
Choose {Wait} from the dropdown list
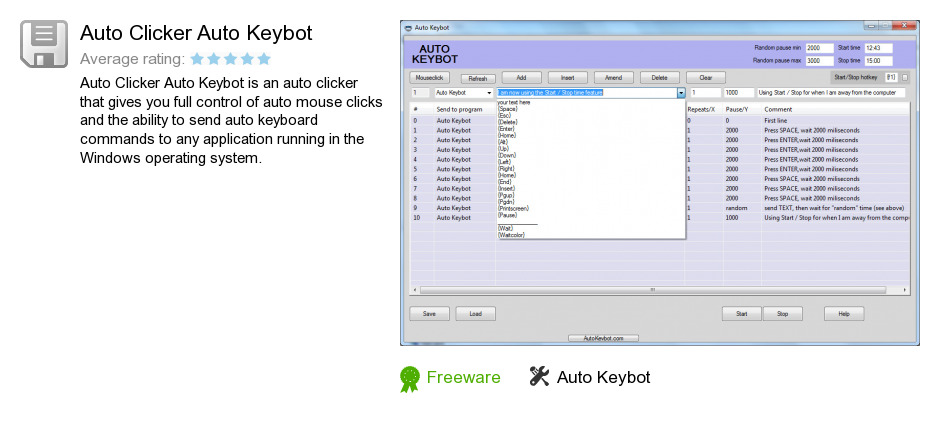point(505,228)
